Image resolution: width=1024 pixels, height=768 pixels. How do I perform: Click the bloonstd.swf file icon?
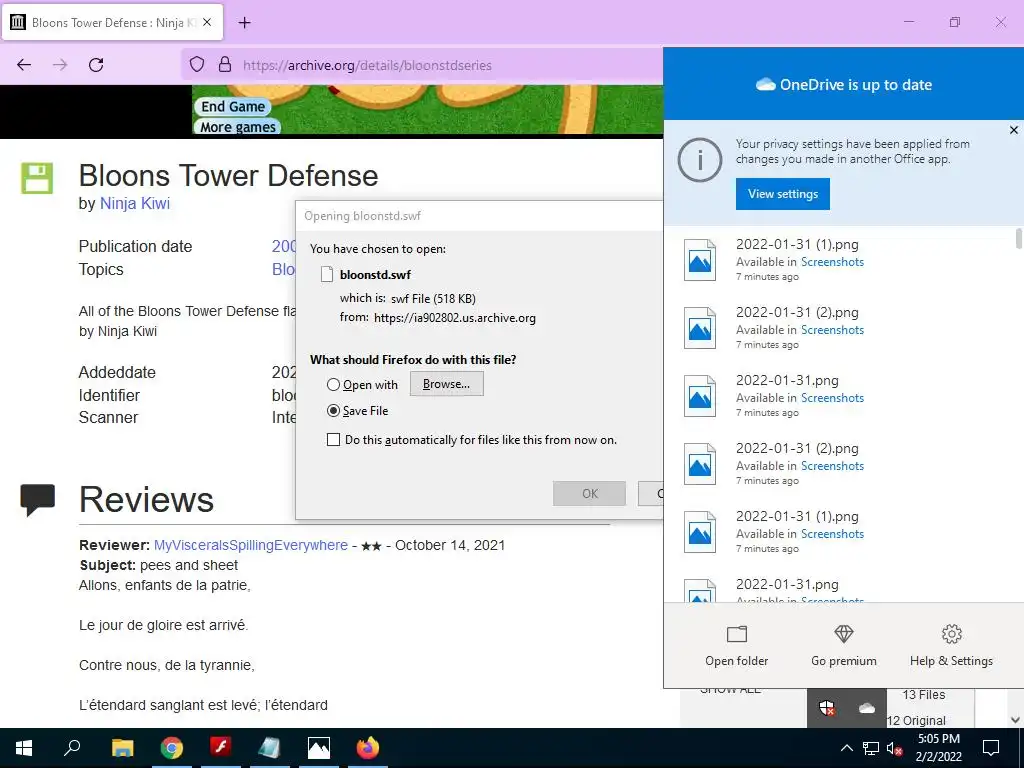(x=327, y=274)
